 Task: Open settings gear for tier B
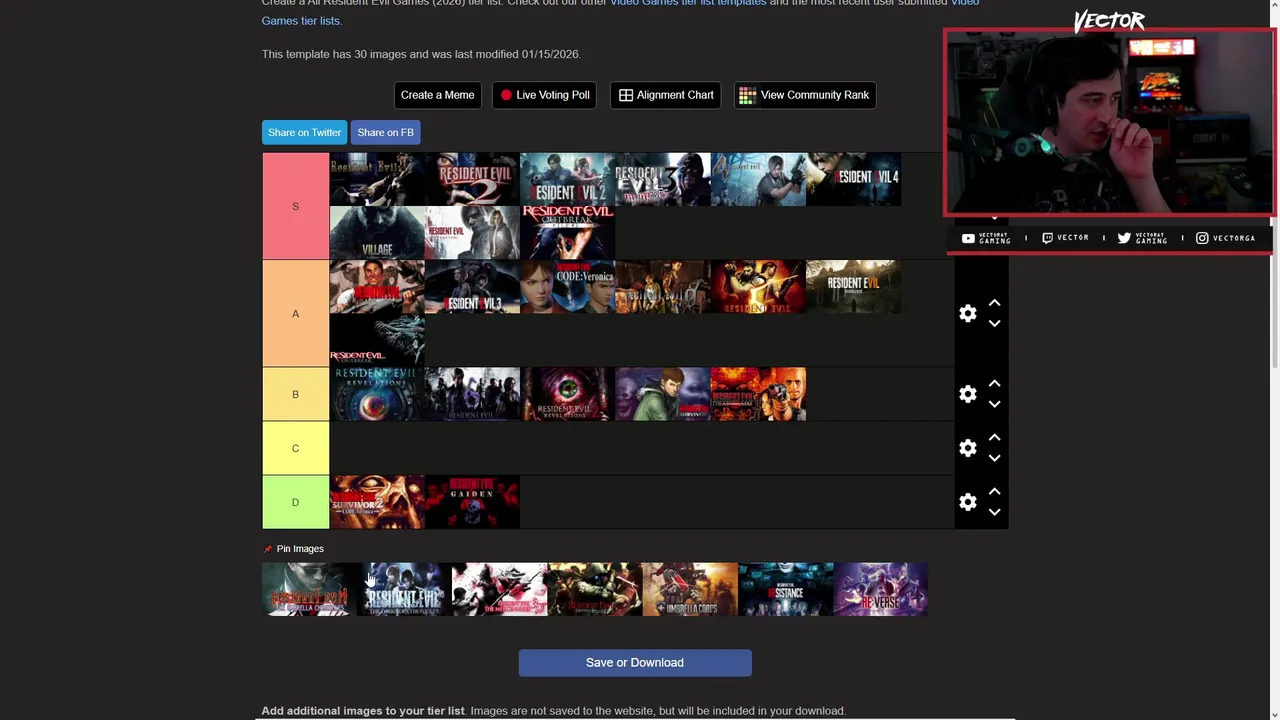[967, 394]
